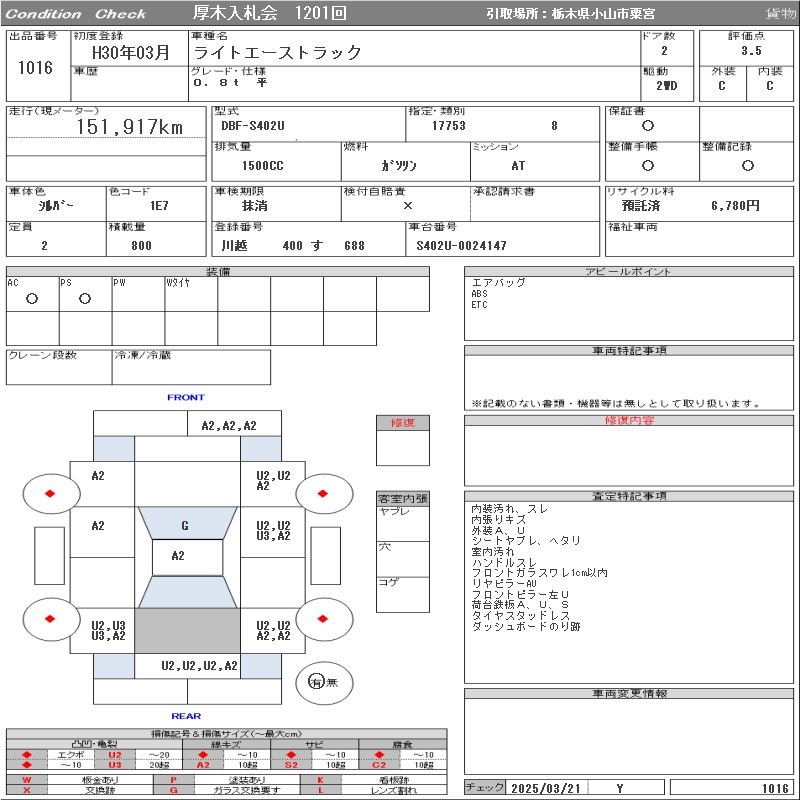Click the recycle status 預託済
Screen dimensions: 800x800
641,206
